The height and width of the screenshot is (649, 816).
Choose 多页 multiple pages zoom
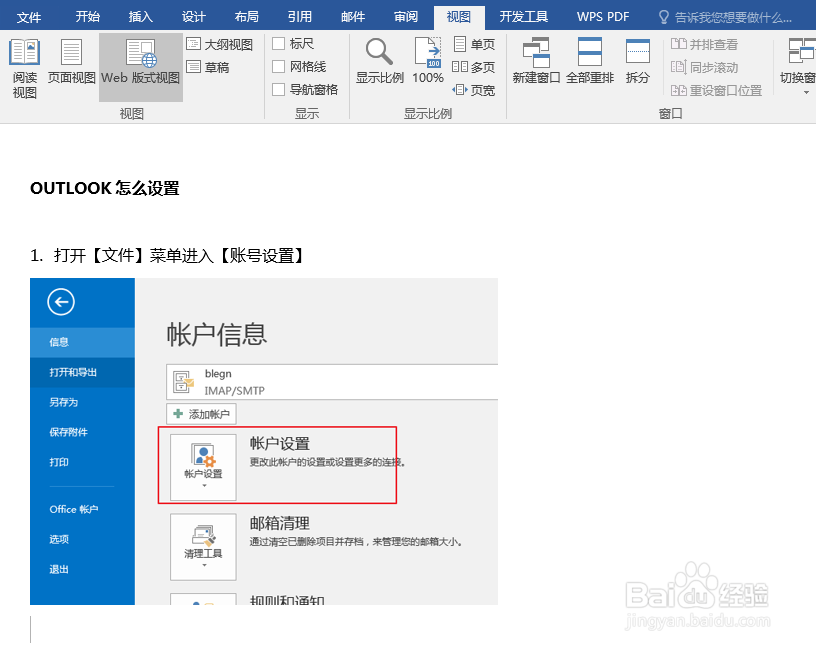click(474, 67)
